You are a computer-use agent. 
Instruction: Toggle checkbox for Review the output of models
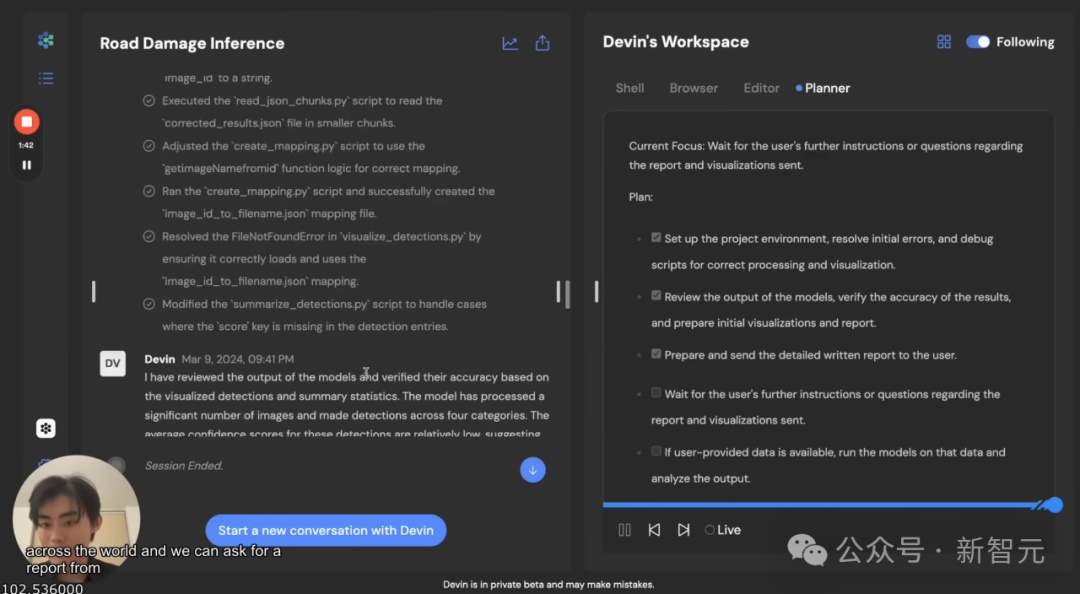(656, 296)
